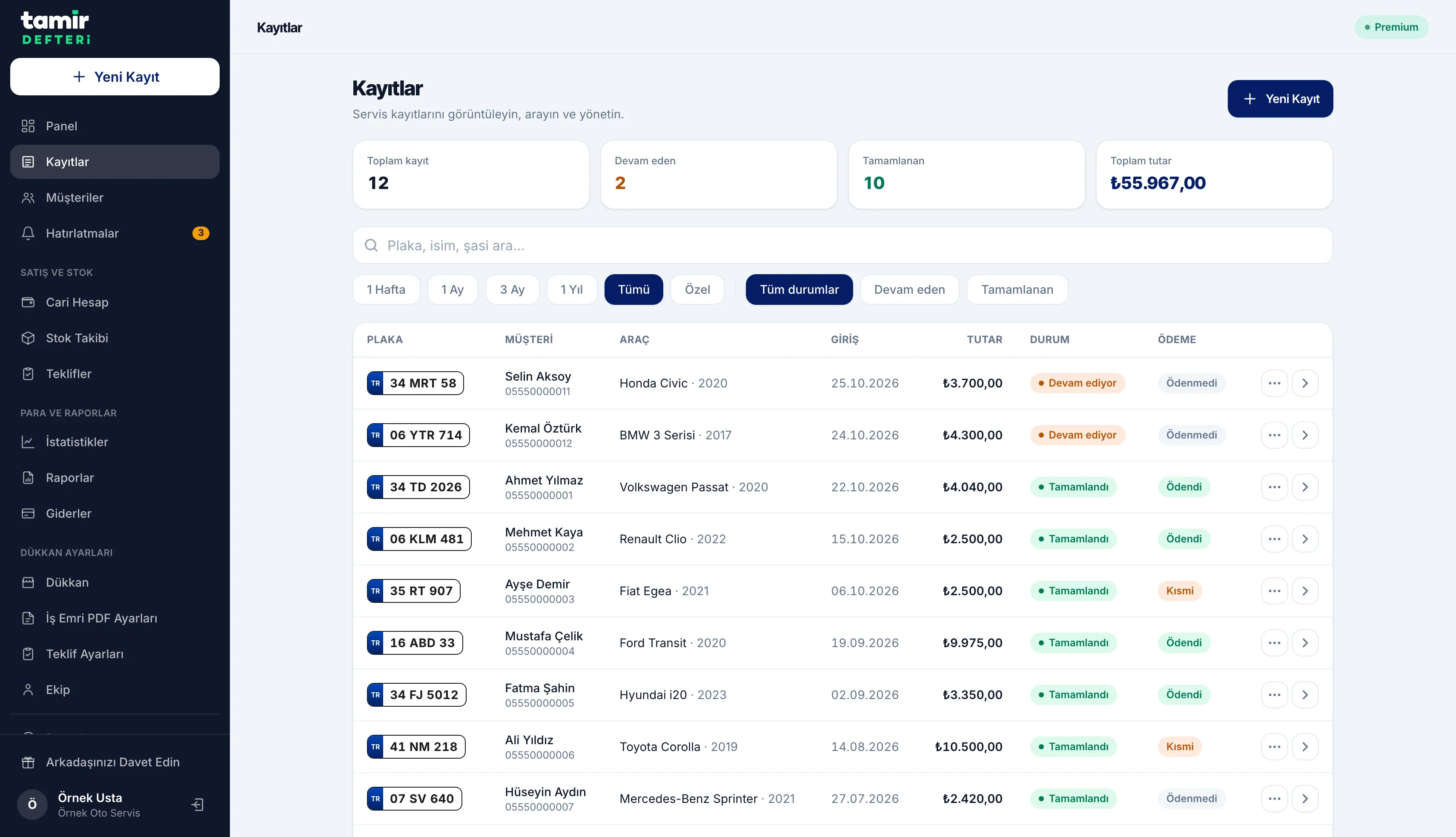This screenshot has height=837, width=1456.
Task: Select the 1 Ay date filter
Action: [453, 290]
